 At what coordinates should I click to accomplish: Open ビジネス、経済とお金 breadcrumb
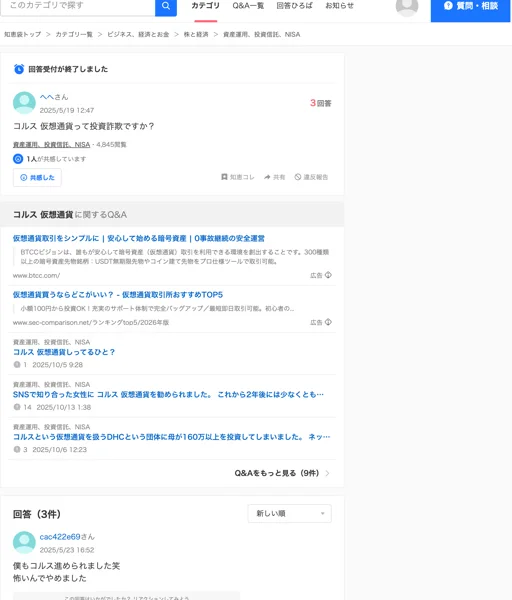click(x=138, y=34)
